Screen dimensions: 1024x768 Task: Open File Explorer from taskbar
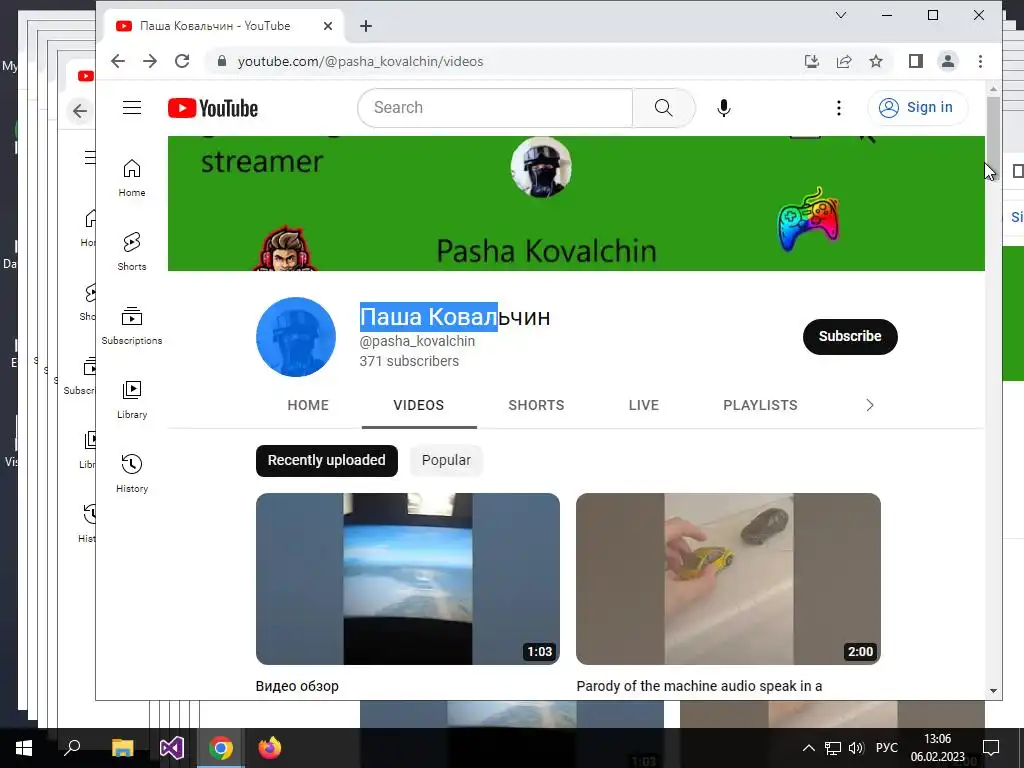click(122, 748)
